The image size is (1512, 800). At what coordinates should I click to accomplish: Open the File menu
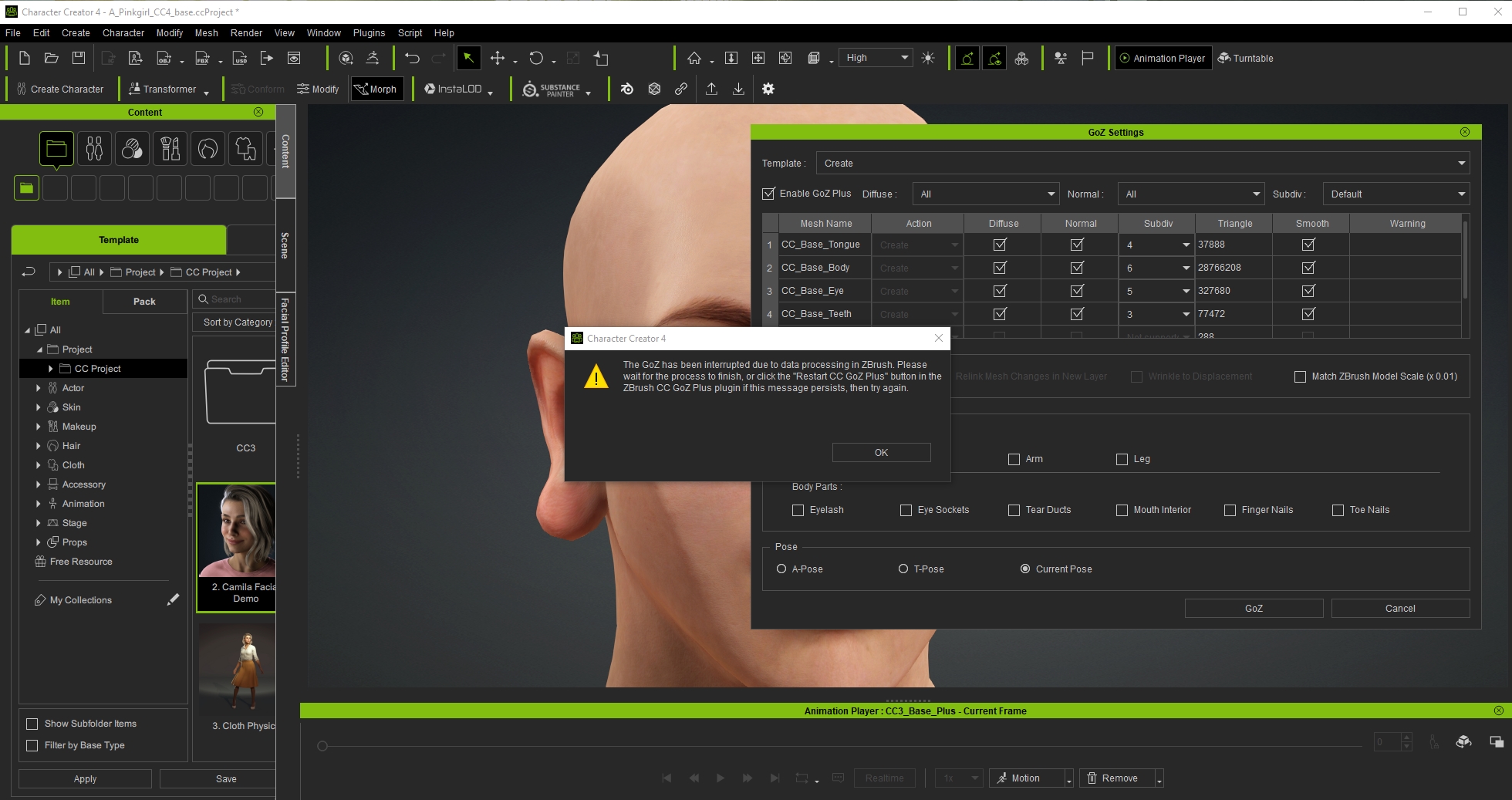(13, 33)
